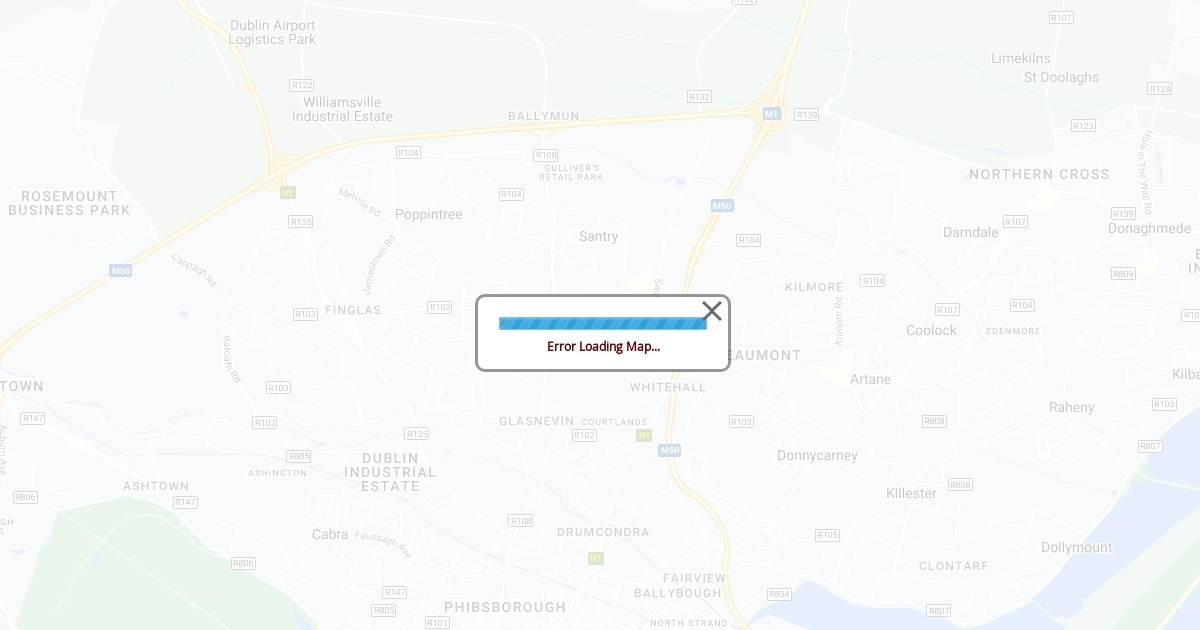Select the R122 road marker

(x=301, y=85)
